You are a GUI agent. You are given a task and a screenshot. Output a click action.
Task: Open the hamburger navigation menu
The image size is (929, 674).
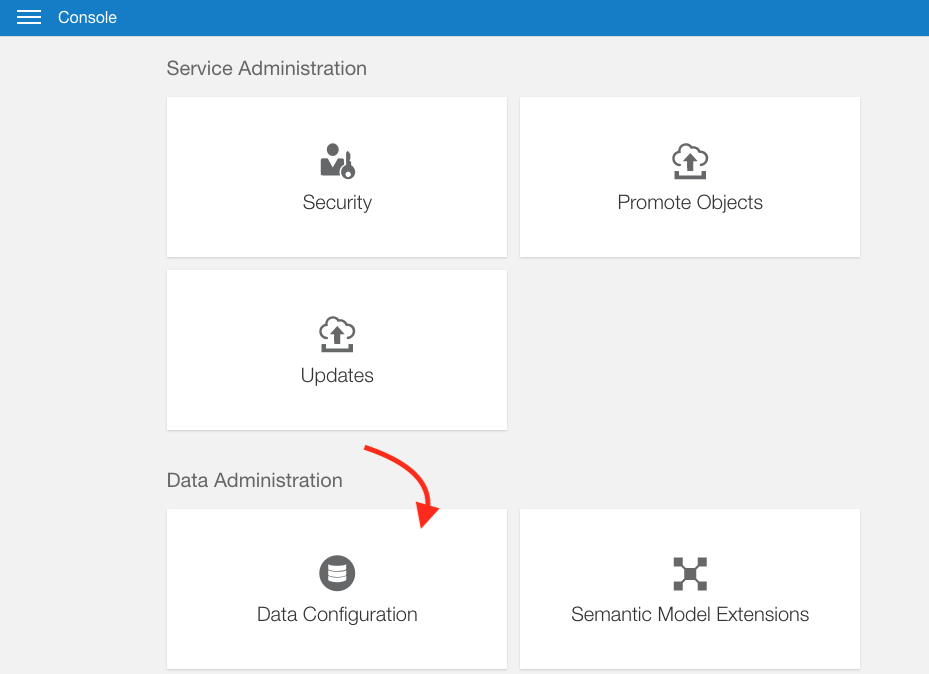[x=29, y=18]
